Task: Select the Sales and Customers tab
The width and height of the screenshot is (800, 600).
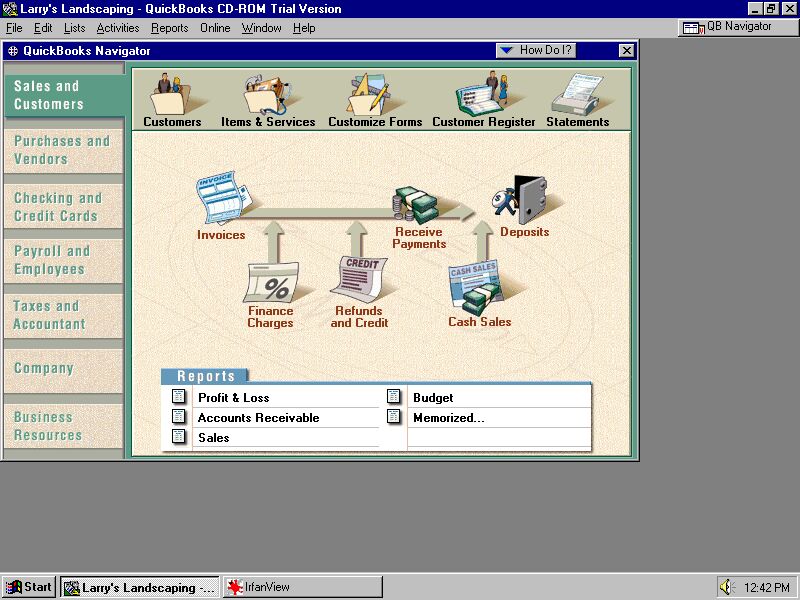Action: (64, 95)
